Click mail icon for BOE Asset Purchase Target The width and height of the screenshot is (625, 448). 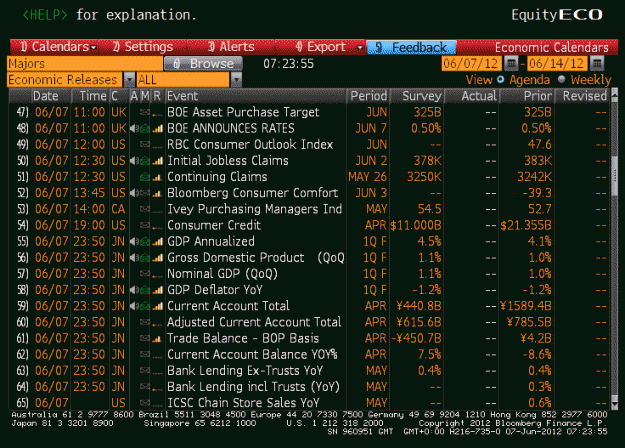click(145, 112)
